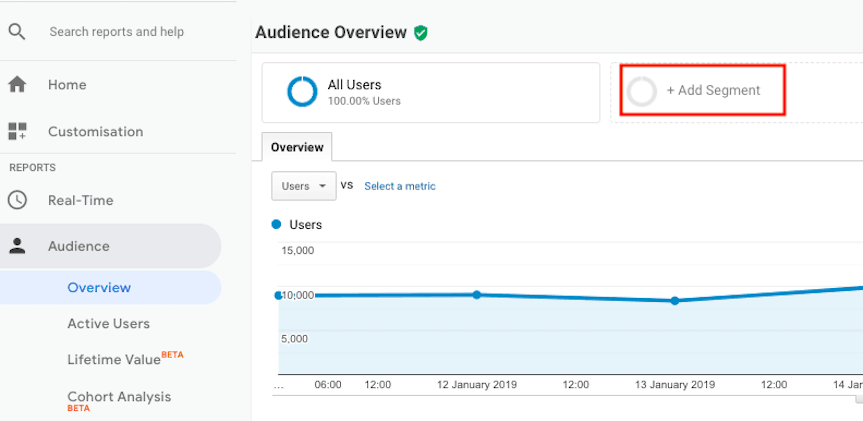Click the Home house icon
The image size is (863, 421).
click(x=17, y=85)
